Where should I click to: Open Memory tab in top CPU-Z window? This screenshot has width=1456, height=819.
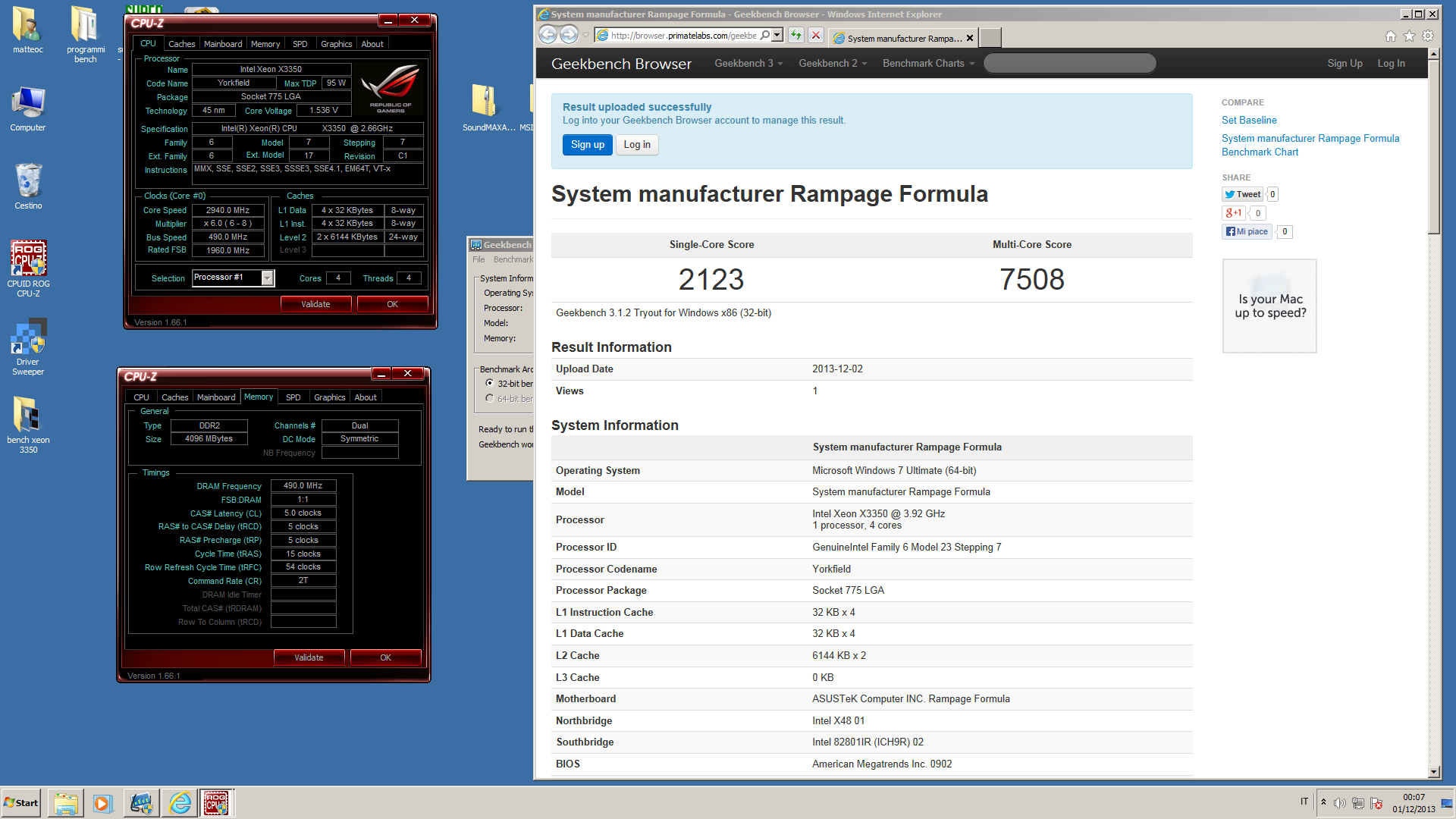click(x=265, y=44)
